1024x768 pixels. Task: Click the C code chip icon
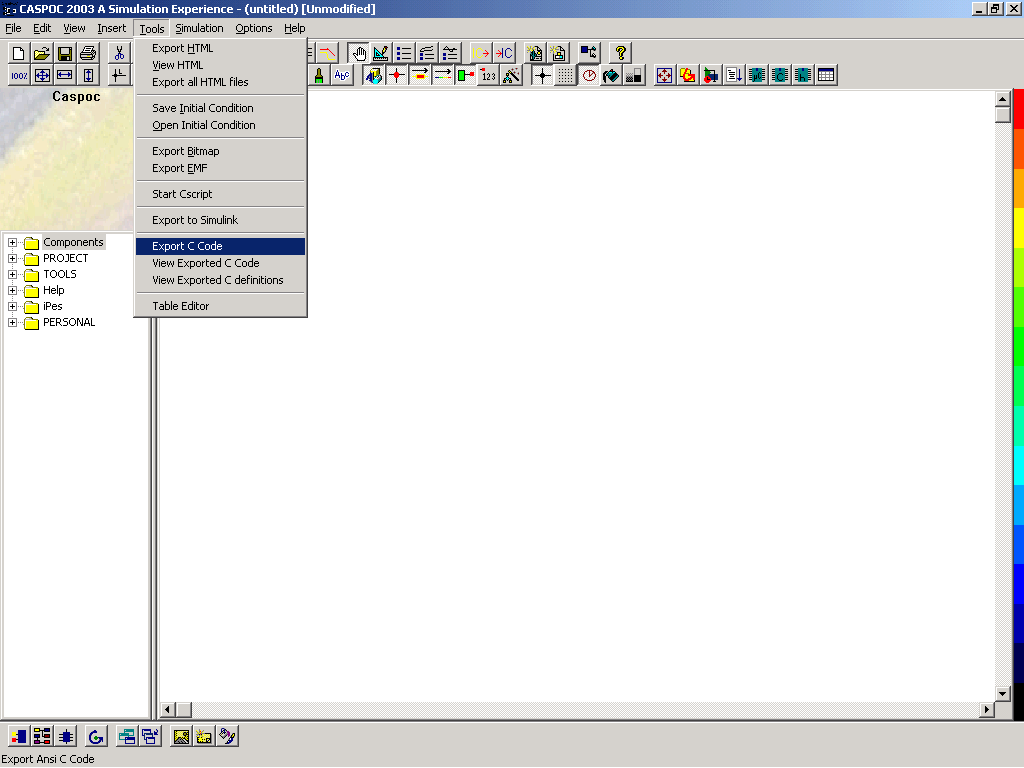point(780,76)
